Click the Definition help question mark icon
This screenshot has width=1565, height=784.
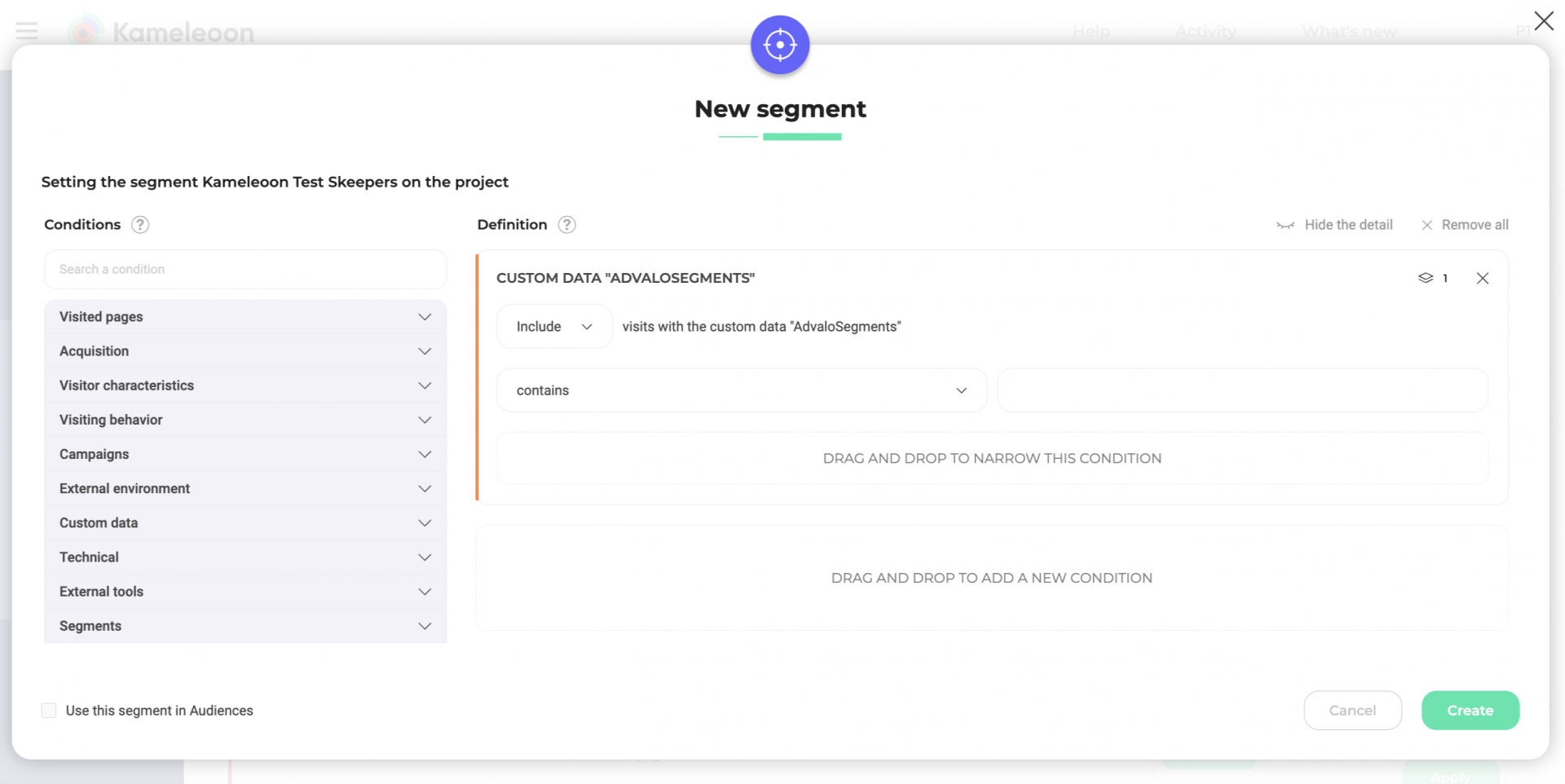click(566, 225)
